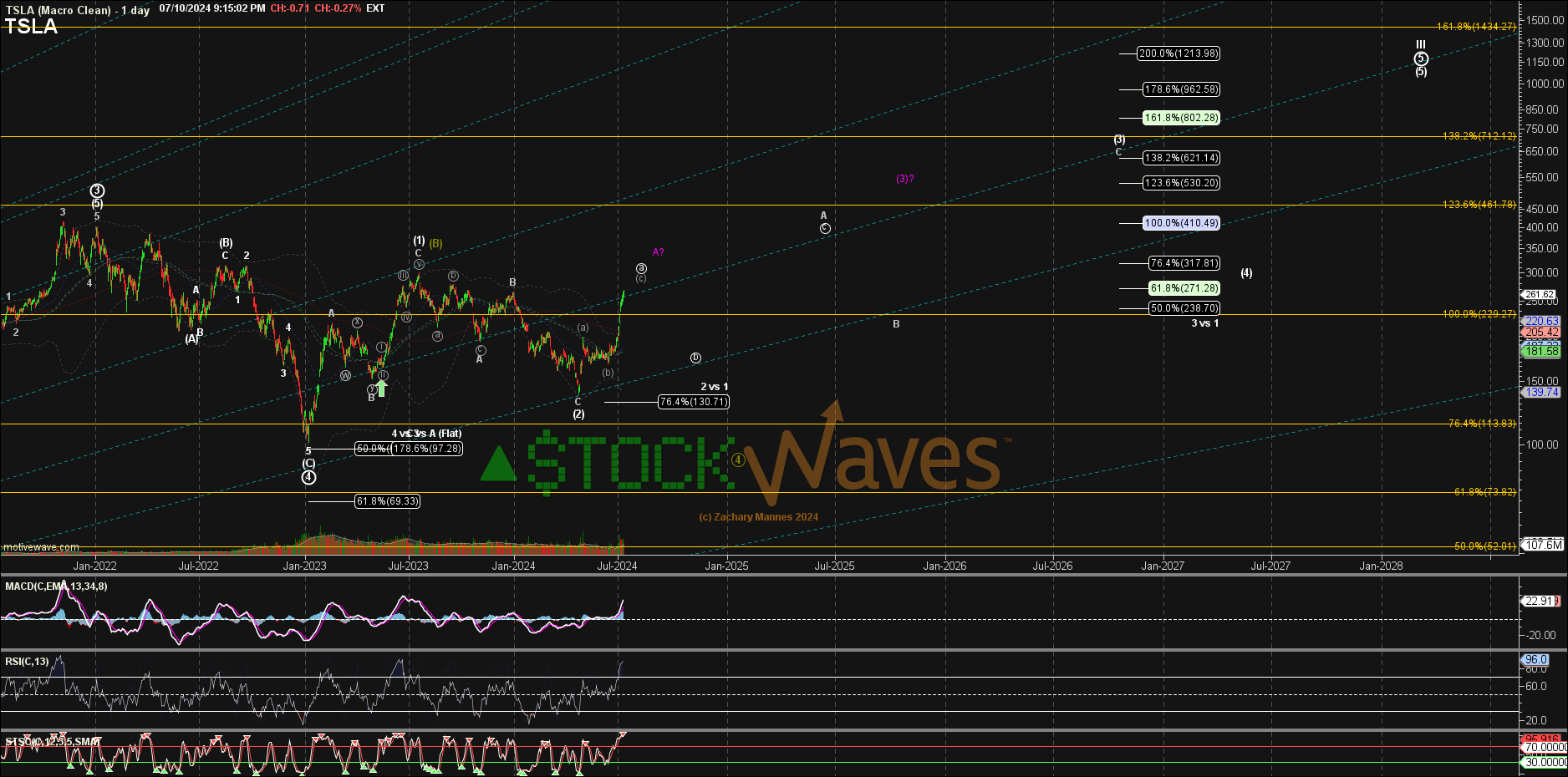Click the Jan-2025 date on time axis
Viewport: 1568px width, 777px height.
coord(726,566)
